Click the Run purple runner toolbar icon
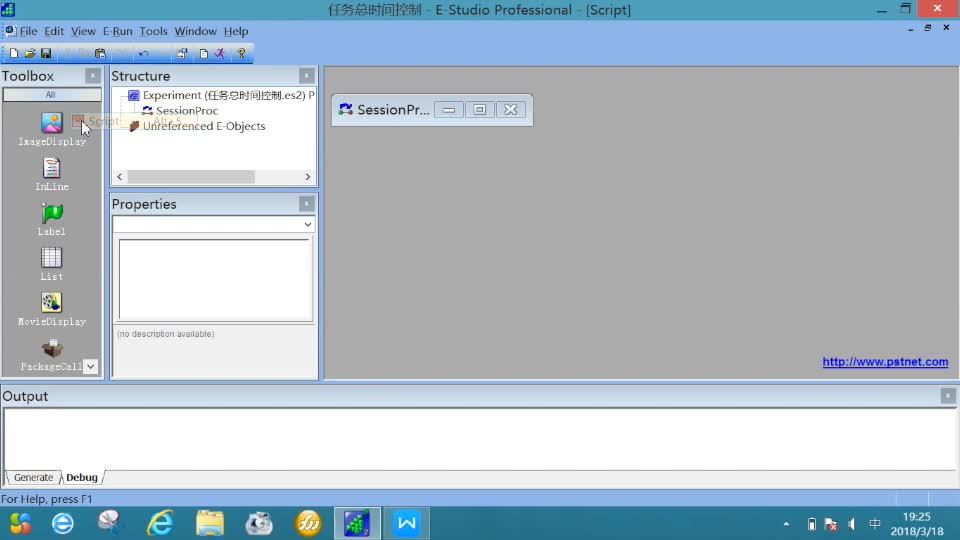 220,54
